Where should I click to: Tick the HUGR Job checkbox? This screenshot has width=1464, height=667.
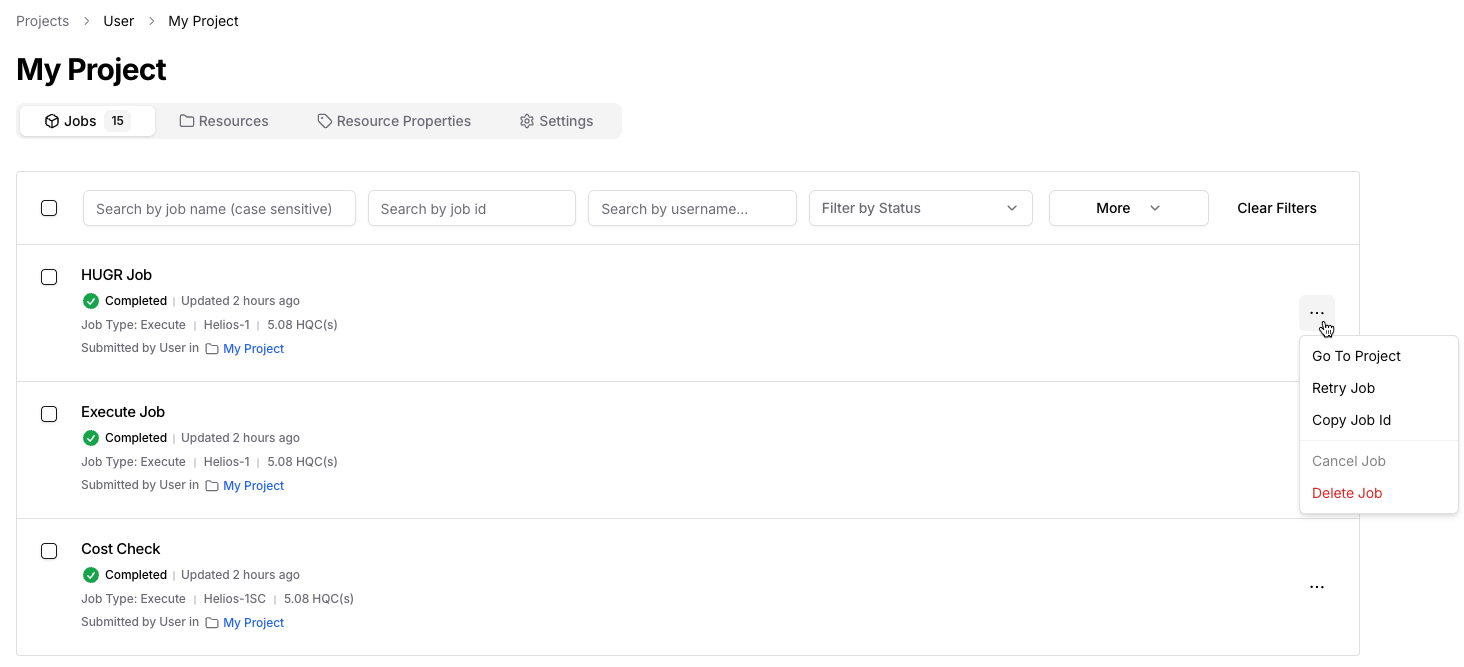point(49,277)
